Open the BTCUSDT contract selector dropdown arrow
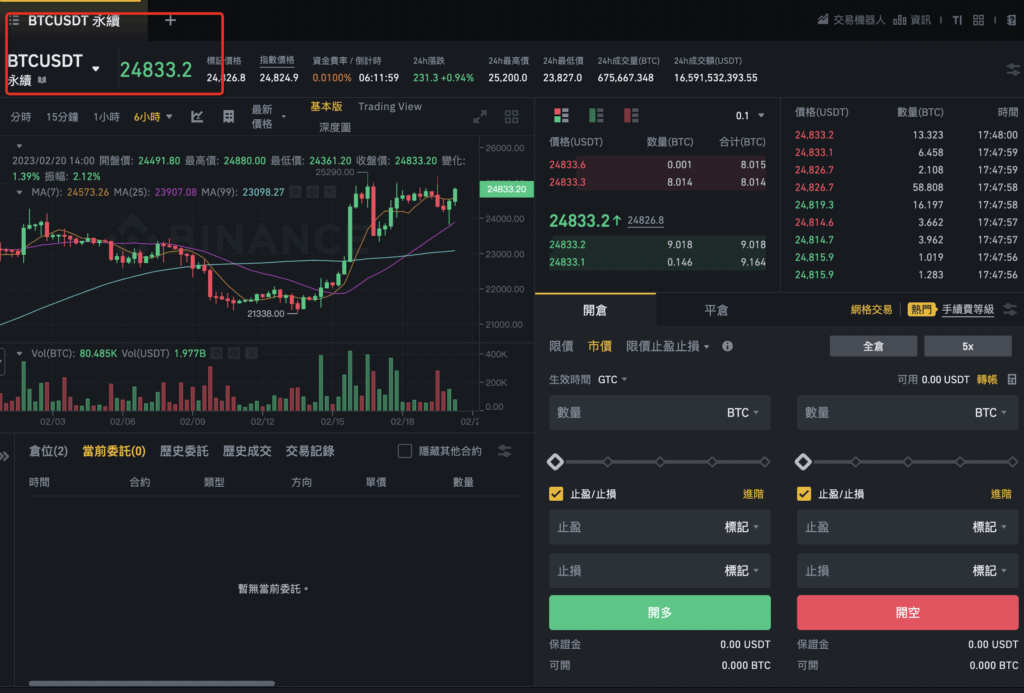 [x=95, y=69]
